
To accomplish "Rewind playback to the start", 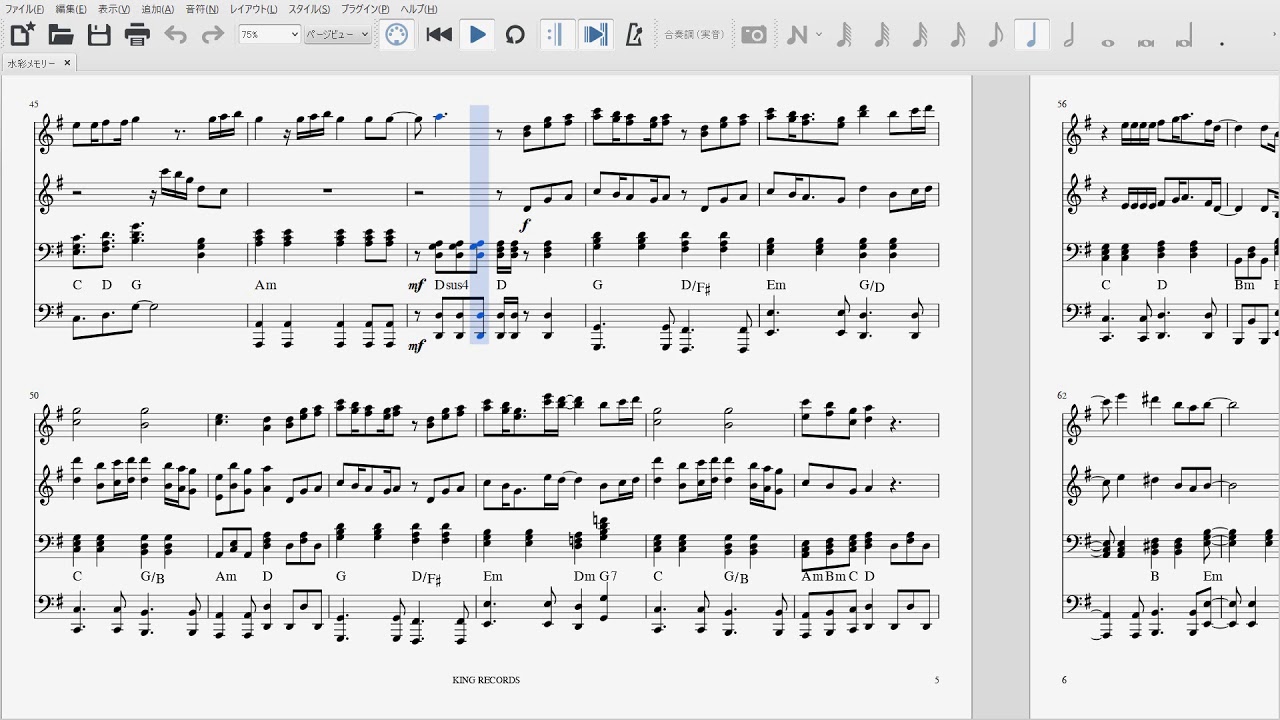I will coord(439,35).
